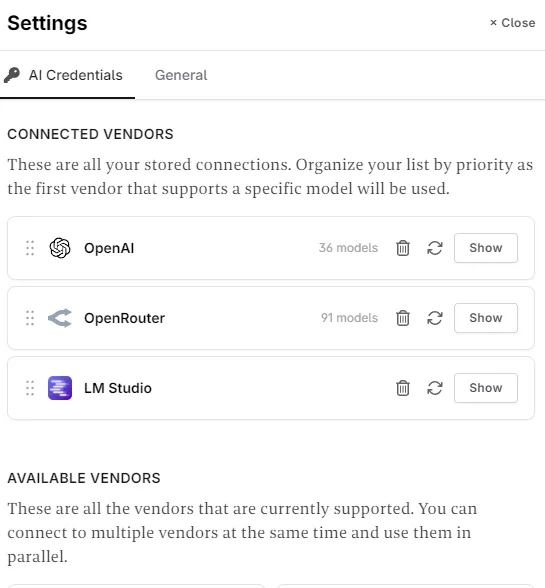Viewport: 545px width, 588px height.
Task: Show the OpenAI credentials
Action: click(x=486, y=248)
